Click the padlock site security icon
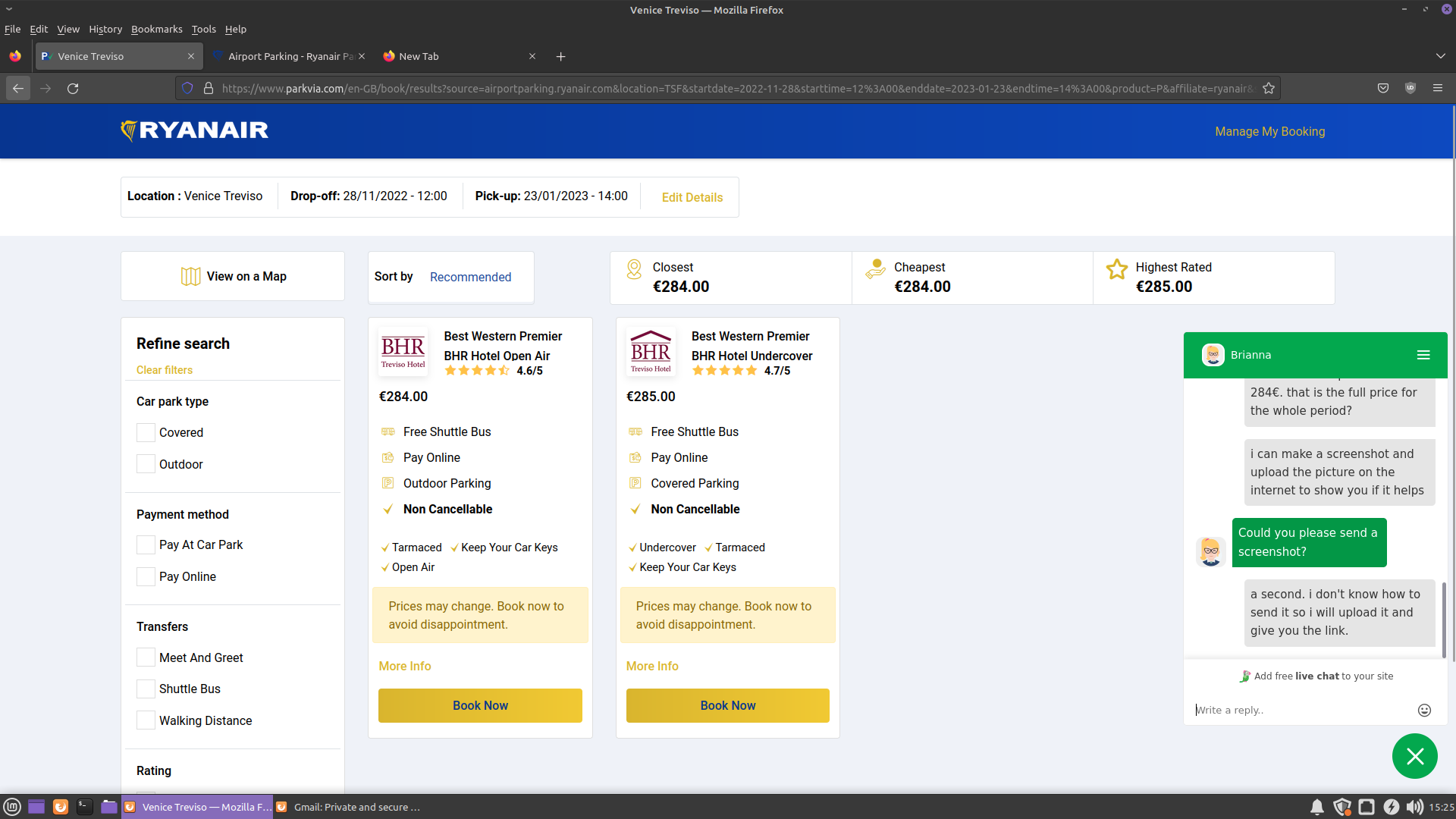The height and width of the screenshot is (819, 1456). click(x=209, y=89)
